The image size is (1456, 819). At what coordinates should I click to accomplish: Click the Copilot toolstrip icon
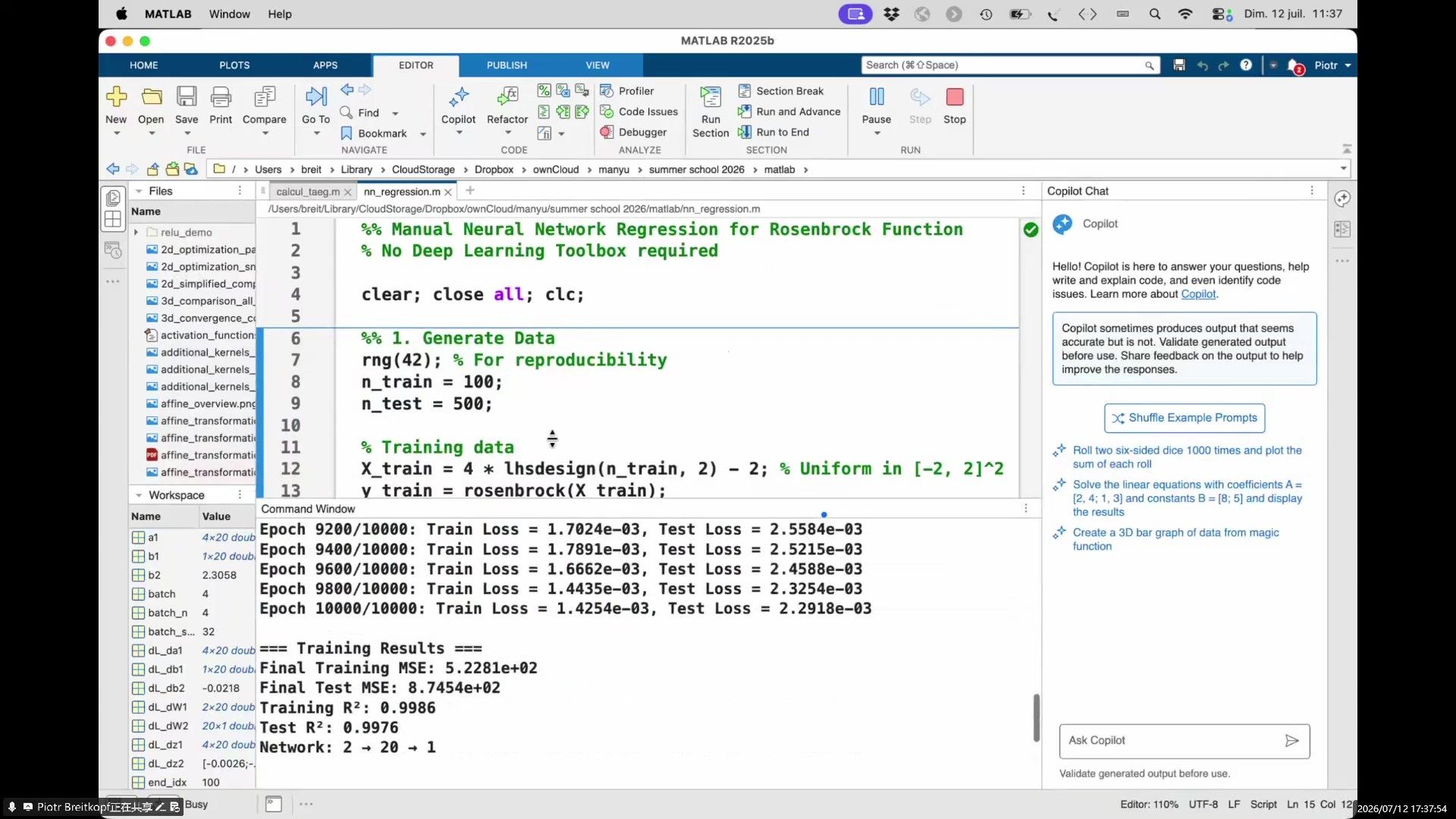pyautogui.click(x=459, y=96)
